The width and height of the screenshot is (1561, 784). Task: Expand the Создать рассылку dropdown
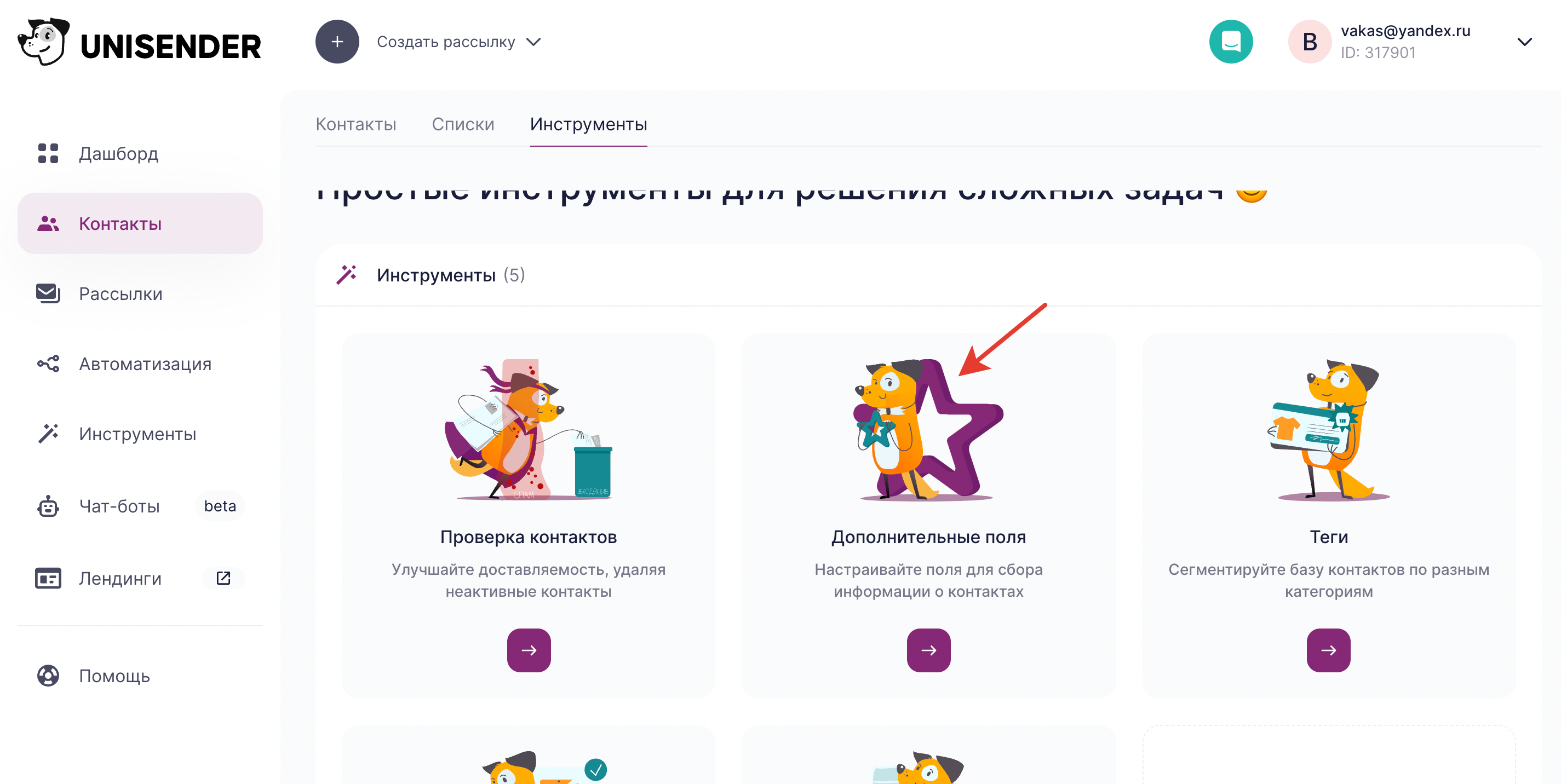tap(533, 41)
